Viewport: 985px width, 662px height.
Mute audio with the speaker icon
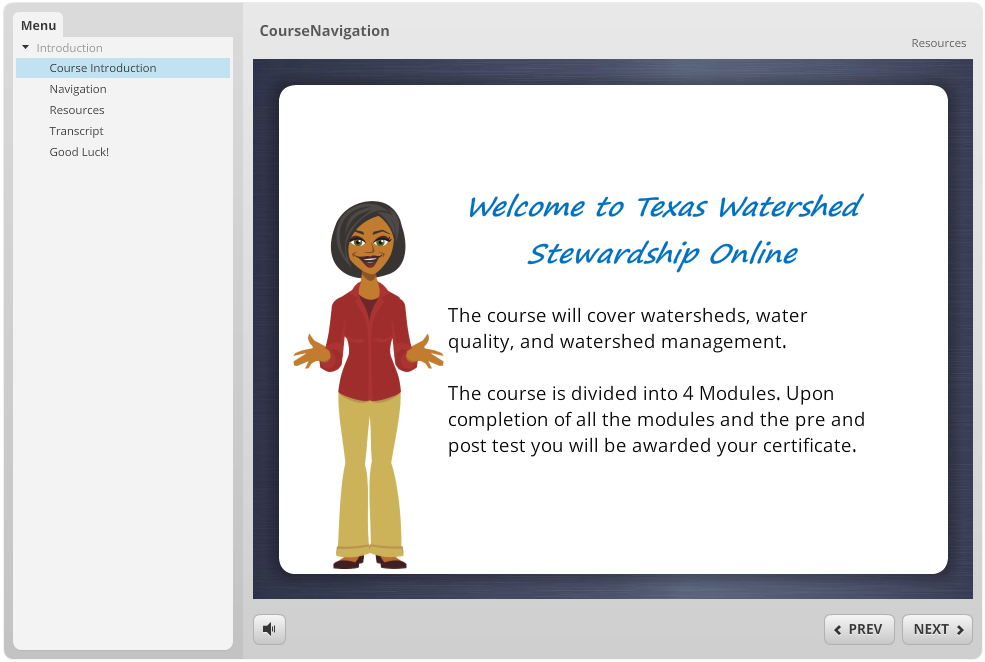point(269,629)
